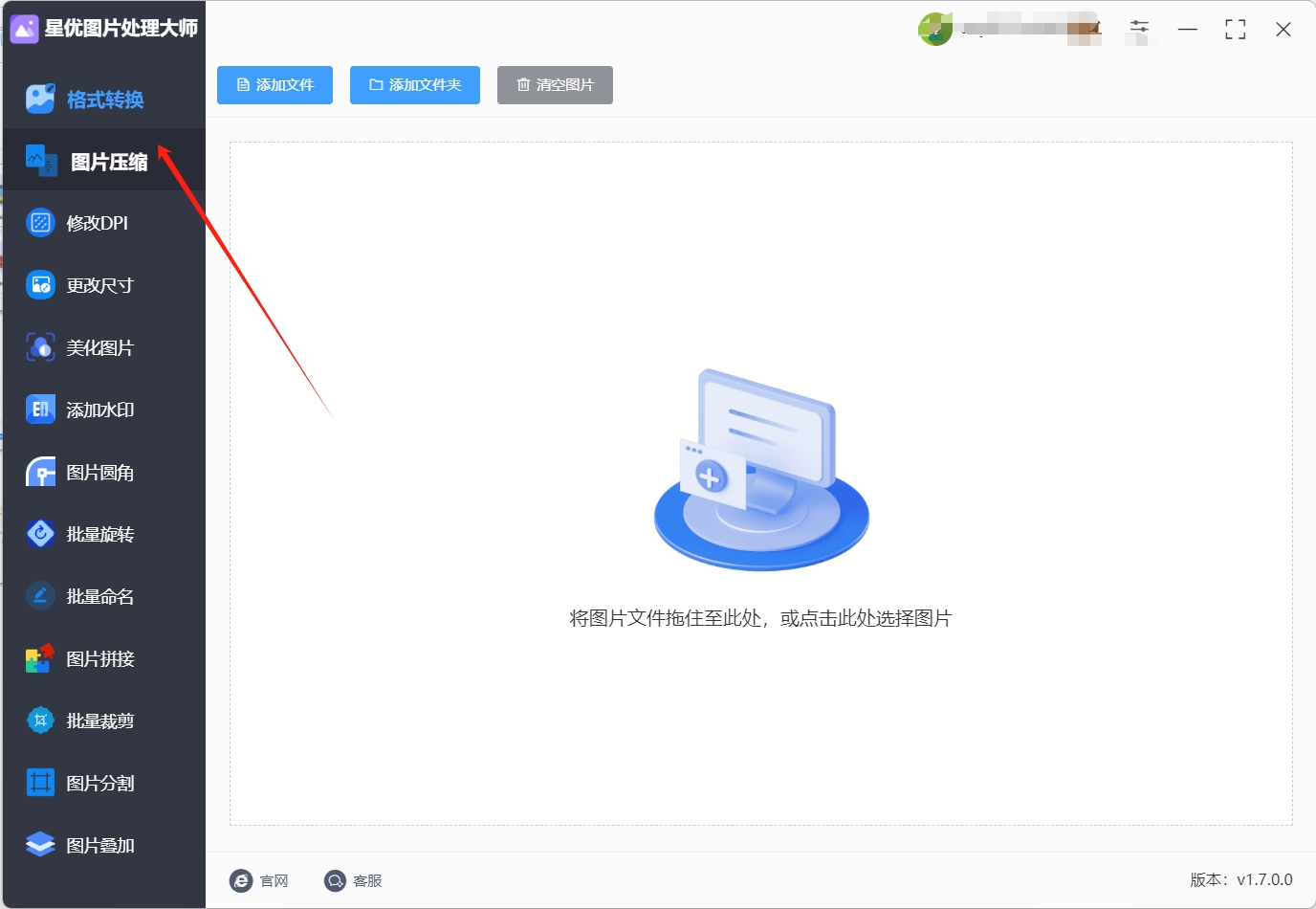1316x909 pixels.
Task: Open 批量命名 label in sidebar
Action: click(99, 596)
